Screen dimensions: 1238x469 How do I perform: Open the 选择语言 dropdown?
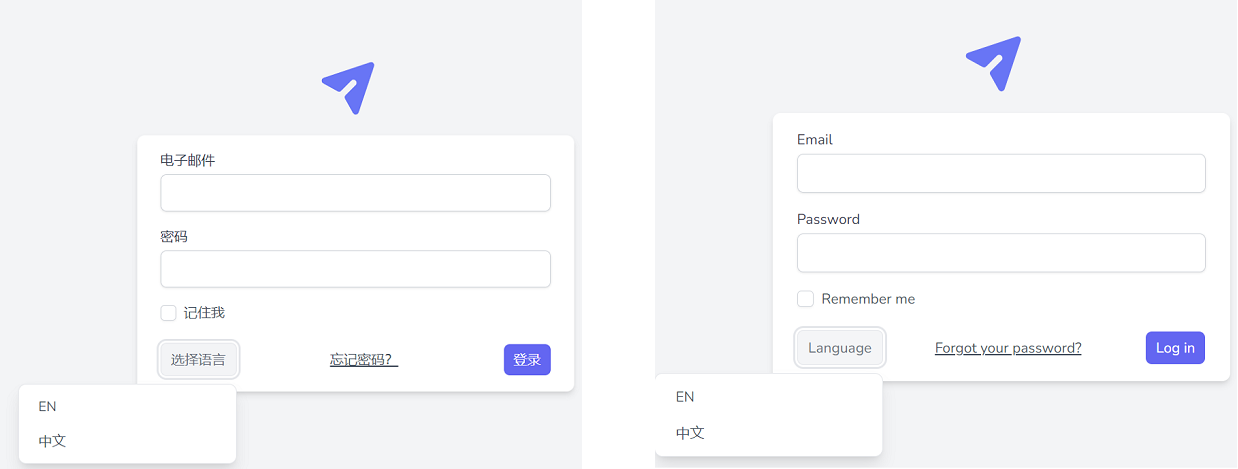tap(198, 360)
